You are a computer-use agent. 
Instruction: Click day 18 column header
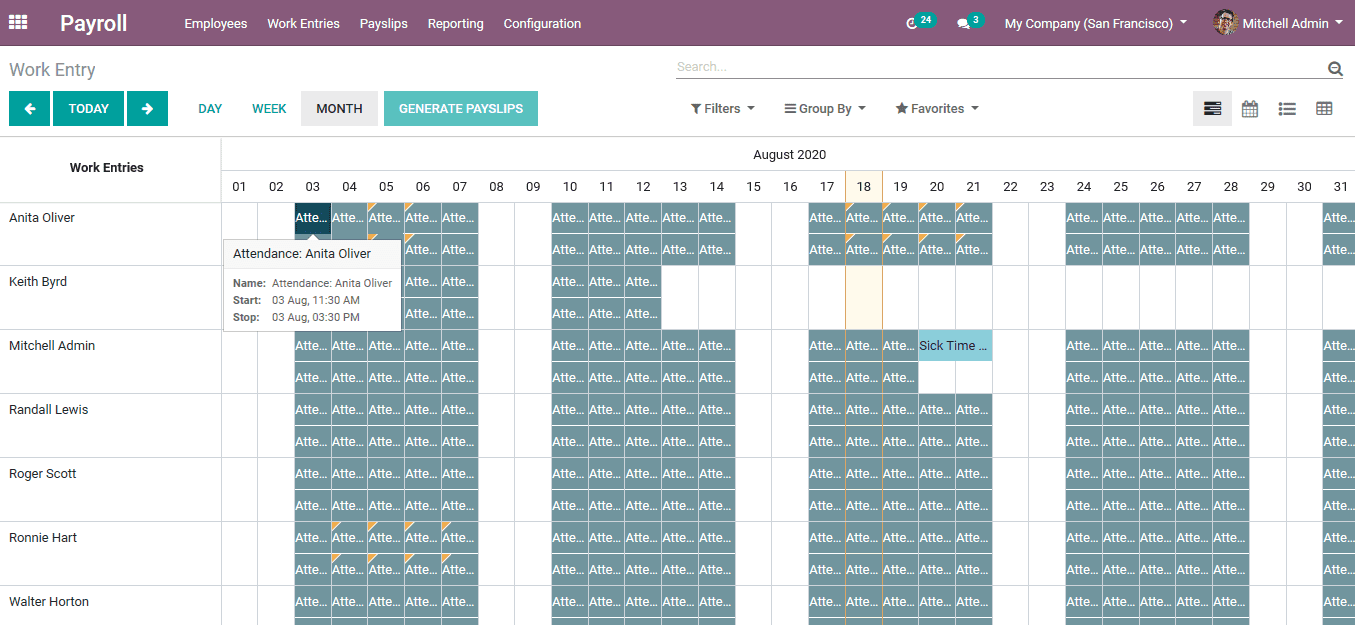[x=863, y=187]
